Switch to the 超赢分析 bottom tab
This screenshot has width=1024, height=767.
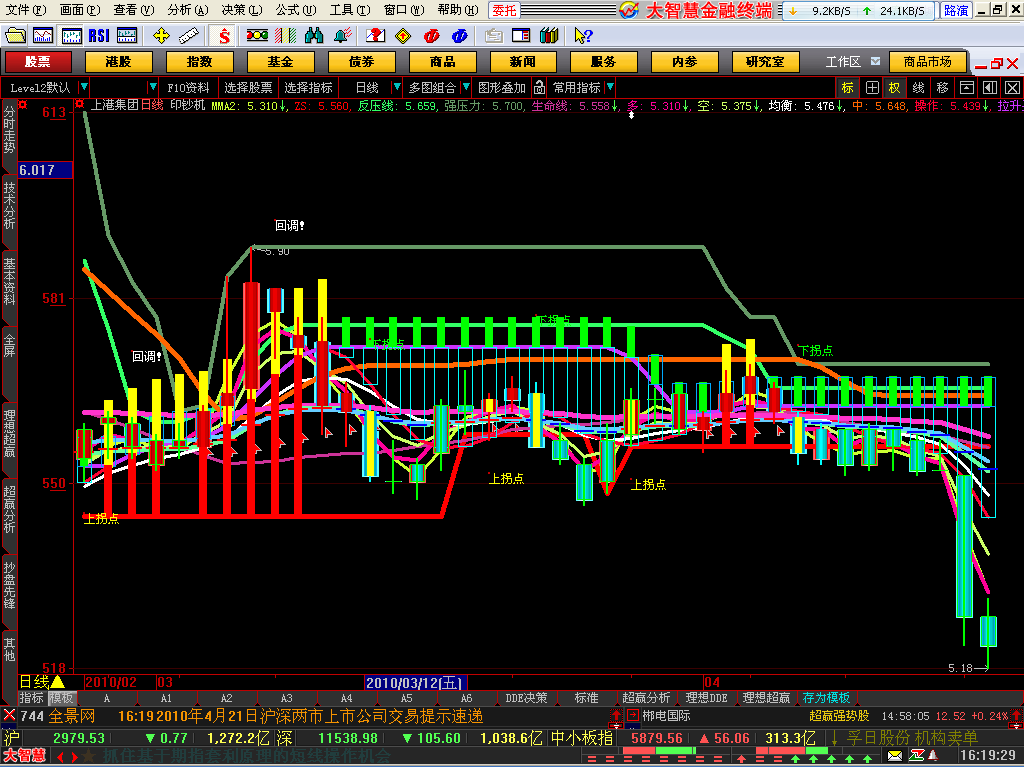point(646,698)
